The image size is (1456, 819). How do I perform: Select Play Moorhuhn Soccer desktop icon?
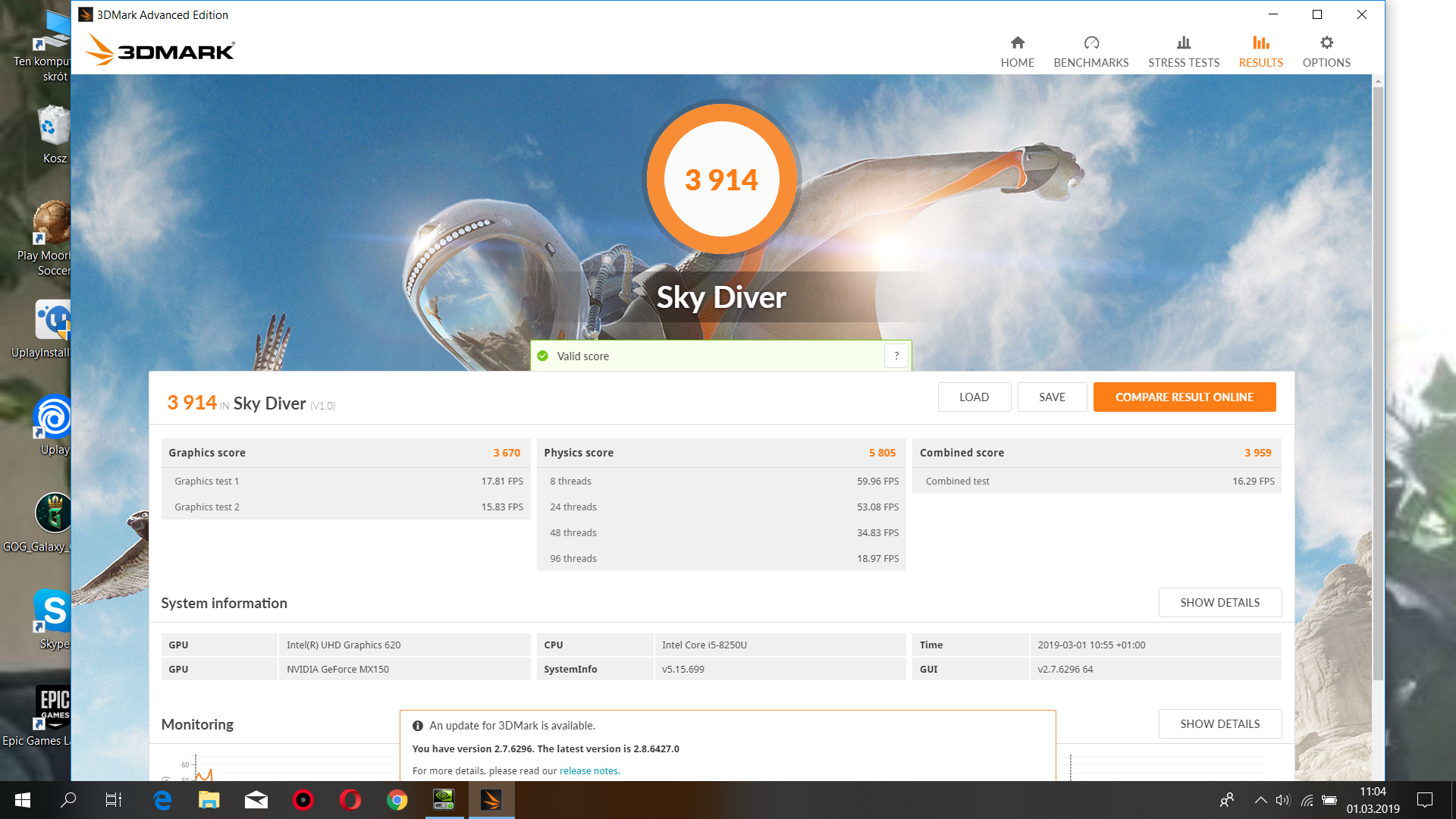point(45,238)
